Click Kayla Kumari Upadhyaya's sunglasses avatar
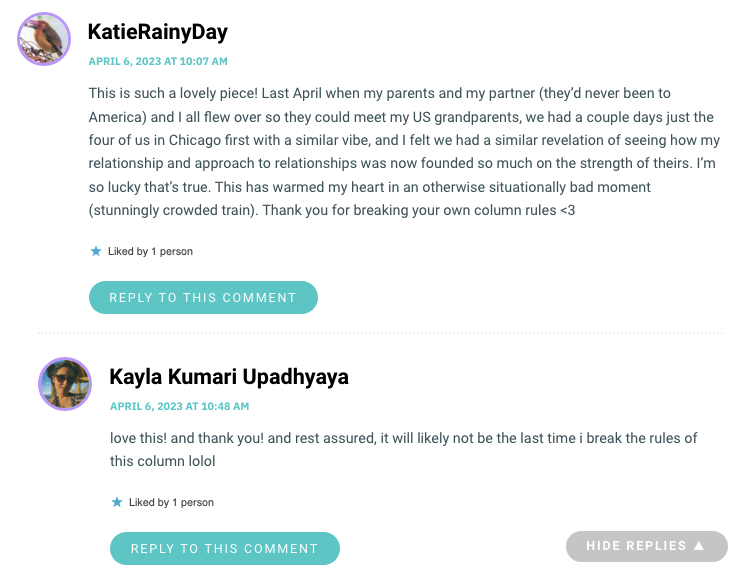Viewport: 744px width, 576px height. point(65,384)
